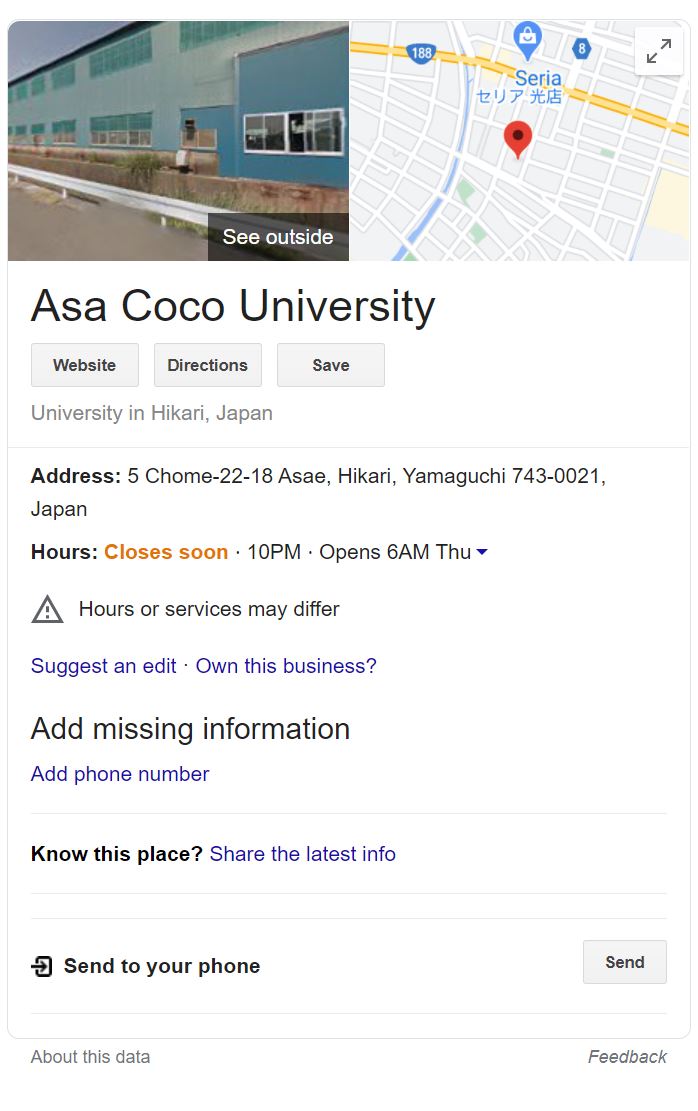This screenshot has width=698, height=1111.
Task: Click the 'Closes soon' hours status text
Action: [166, 552]
